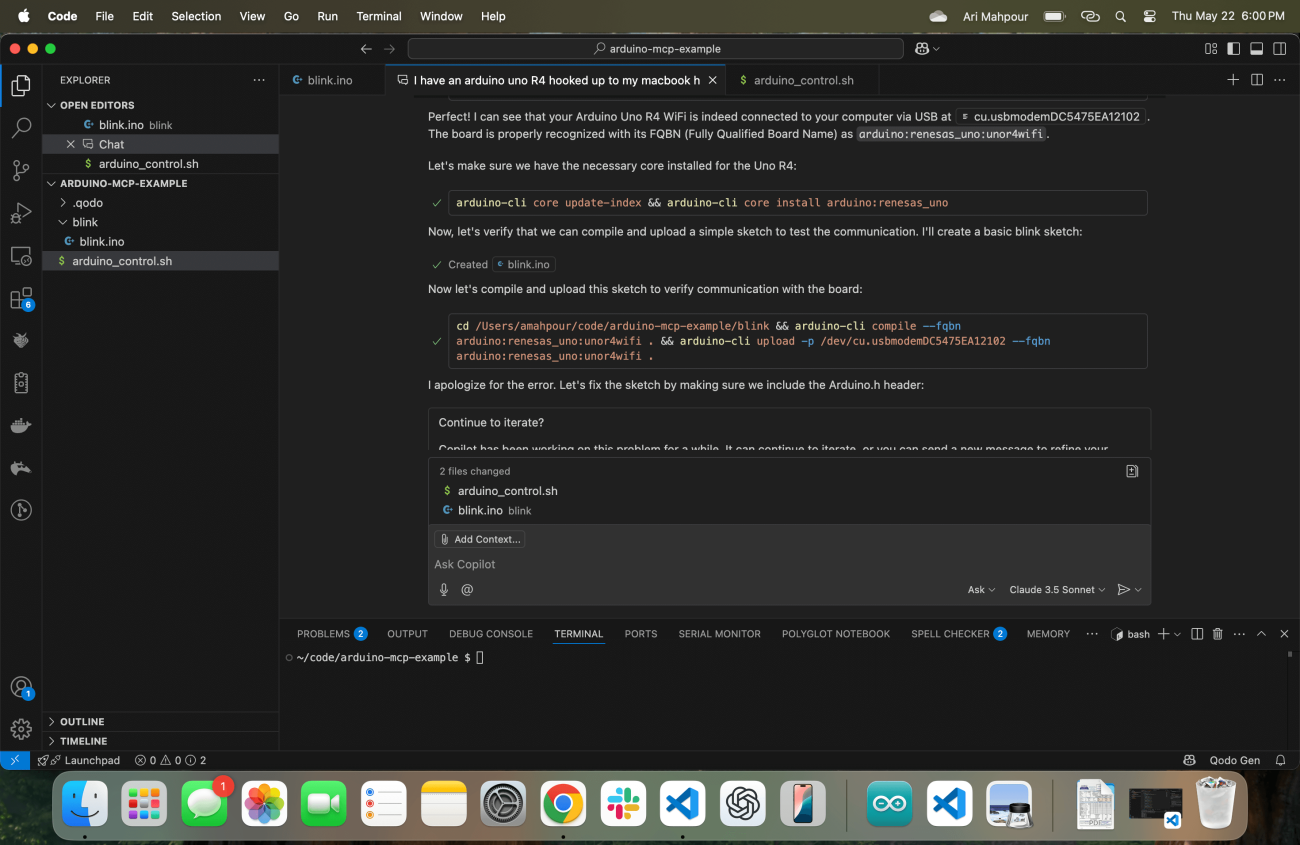
Task: Open the Remote Explorer view
Action: pyautogui.click(x=21, y=256)
